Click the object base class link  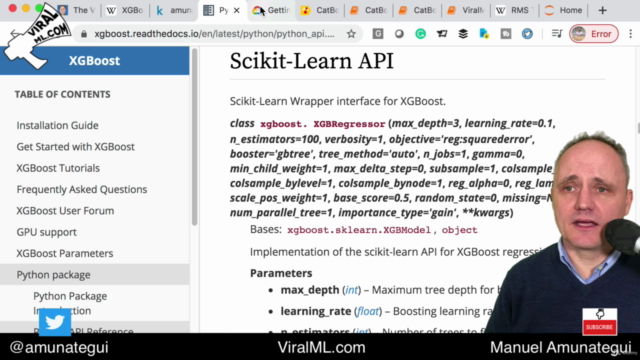[x=459, y=230]
